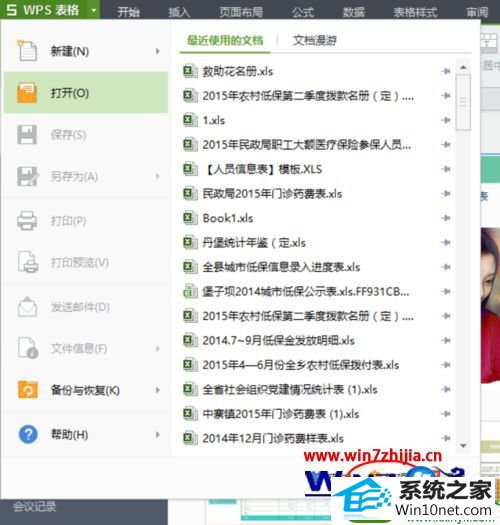This screenshot has width=500, height=525.
Task: Click the orange Open folder icon
Action: 27,93
